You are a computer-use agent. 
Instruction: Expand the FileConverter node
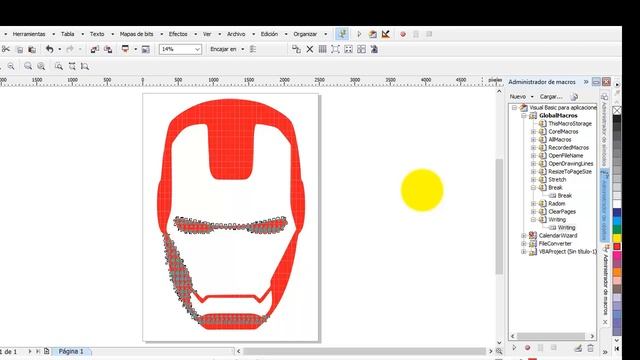click(524, 244)
